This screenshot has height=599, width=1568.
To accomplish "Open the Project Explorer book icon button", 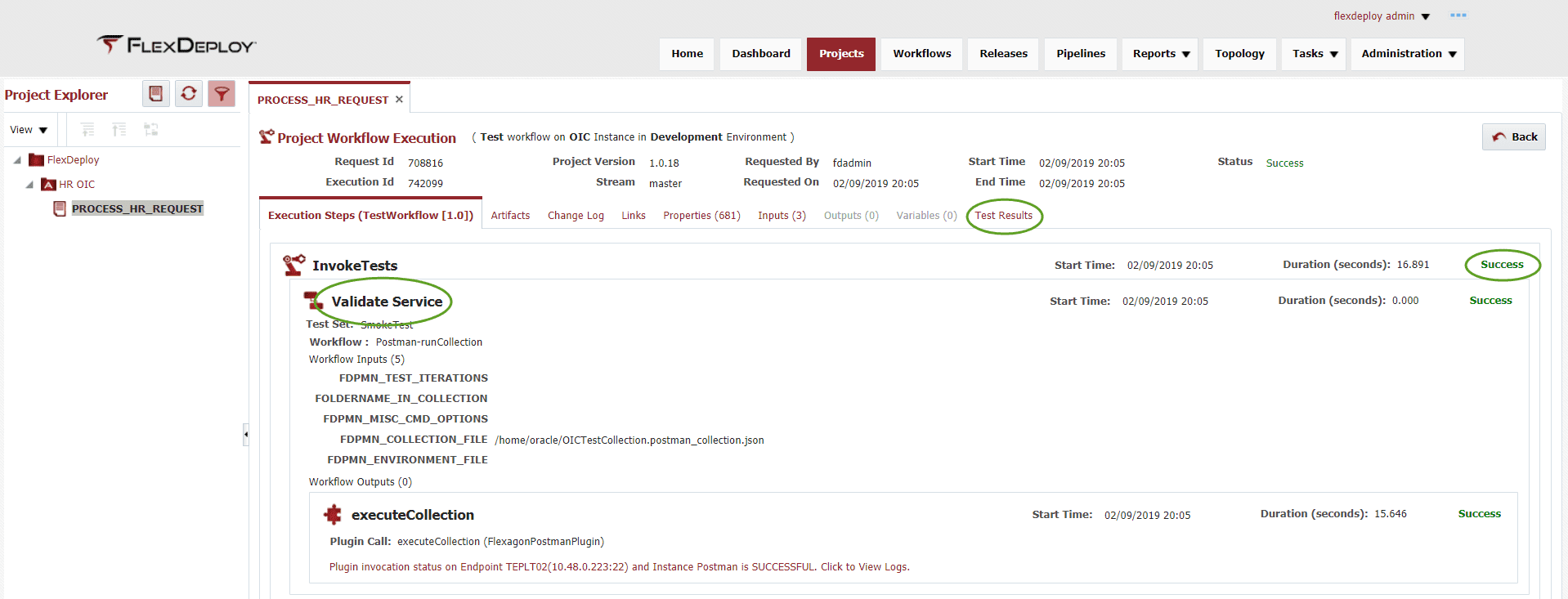I will [156, 94].
